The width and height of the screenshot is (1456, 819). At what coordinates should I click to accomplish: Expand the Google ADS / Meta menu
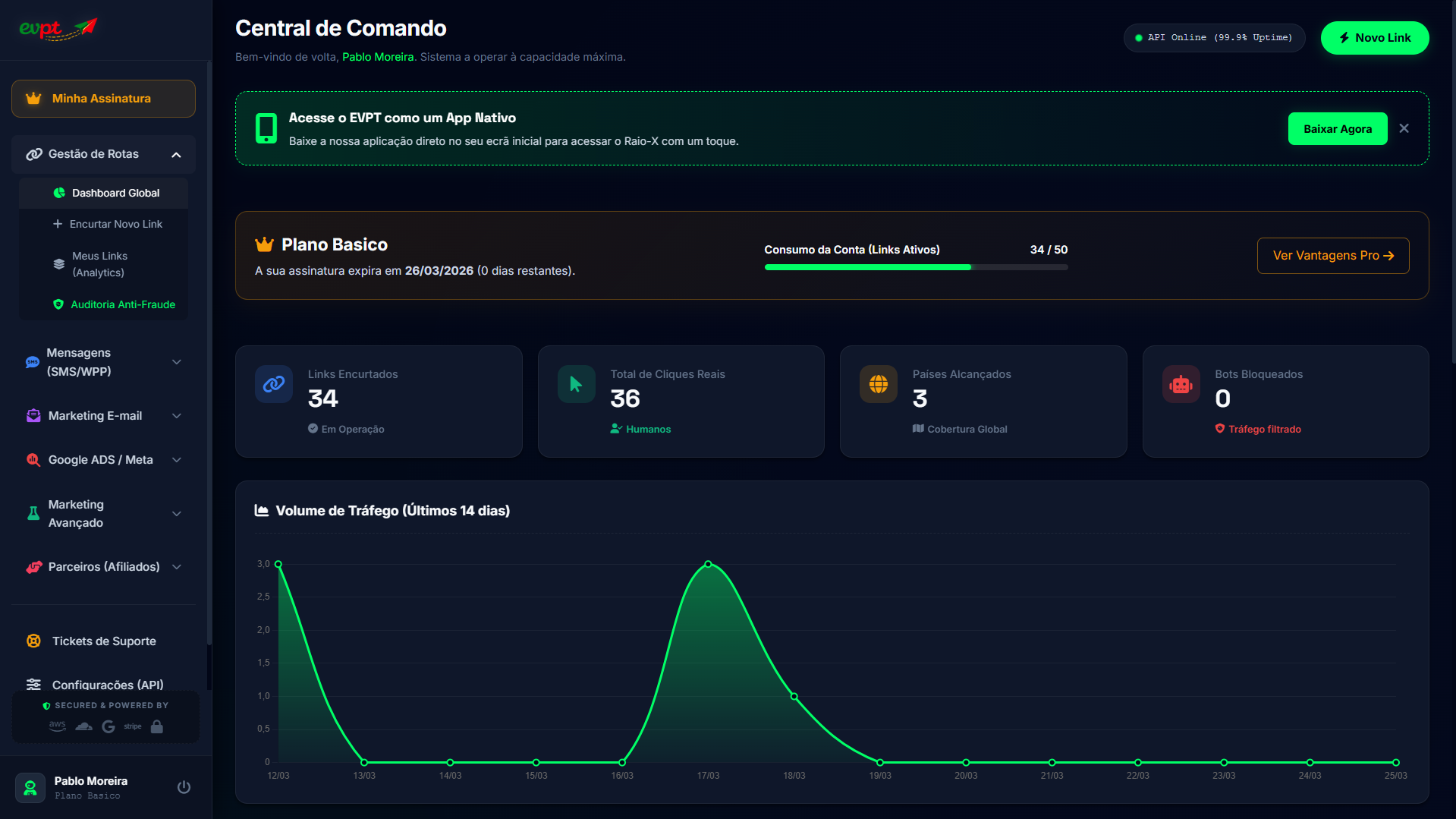pos(176,460)
